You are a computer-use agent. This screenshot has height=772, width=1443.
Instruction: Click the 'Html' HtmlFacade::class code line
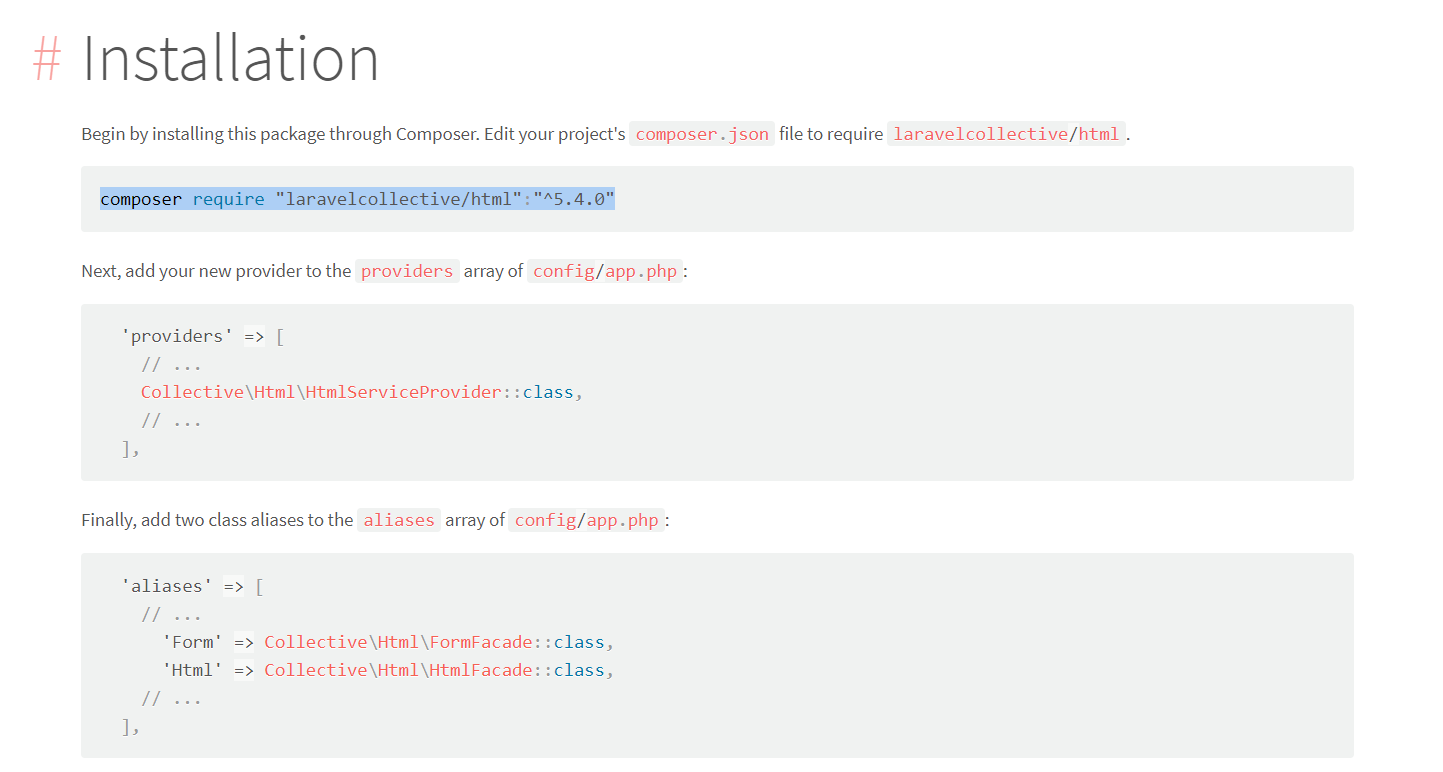click(x=388, y=670)
